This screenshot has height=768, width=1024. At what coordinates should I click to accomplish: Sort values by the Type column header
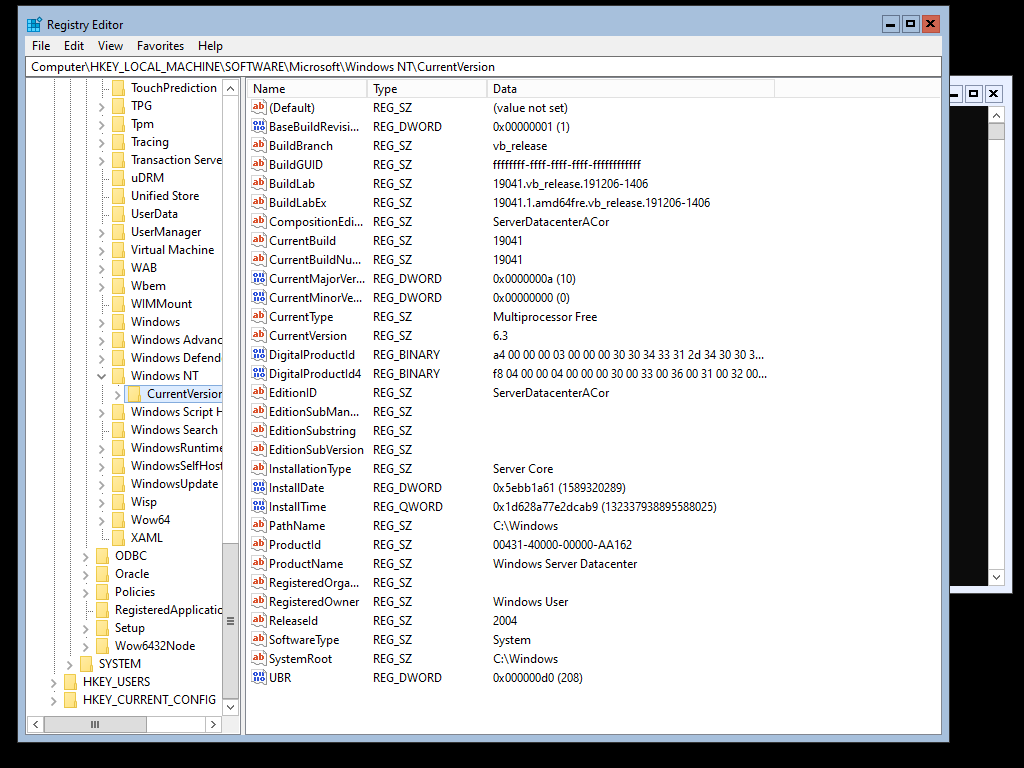point(427,89)
